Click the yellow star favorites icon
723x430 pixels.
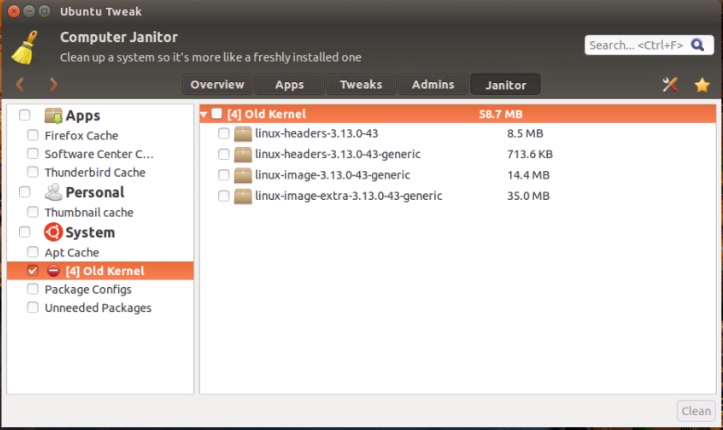coord(702,85)
